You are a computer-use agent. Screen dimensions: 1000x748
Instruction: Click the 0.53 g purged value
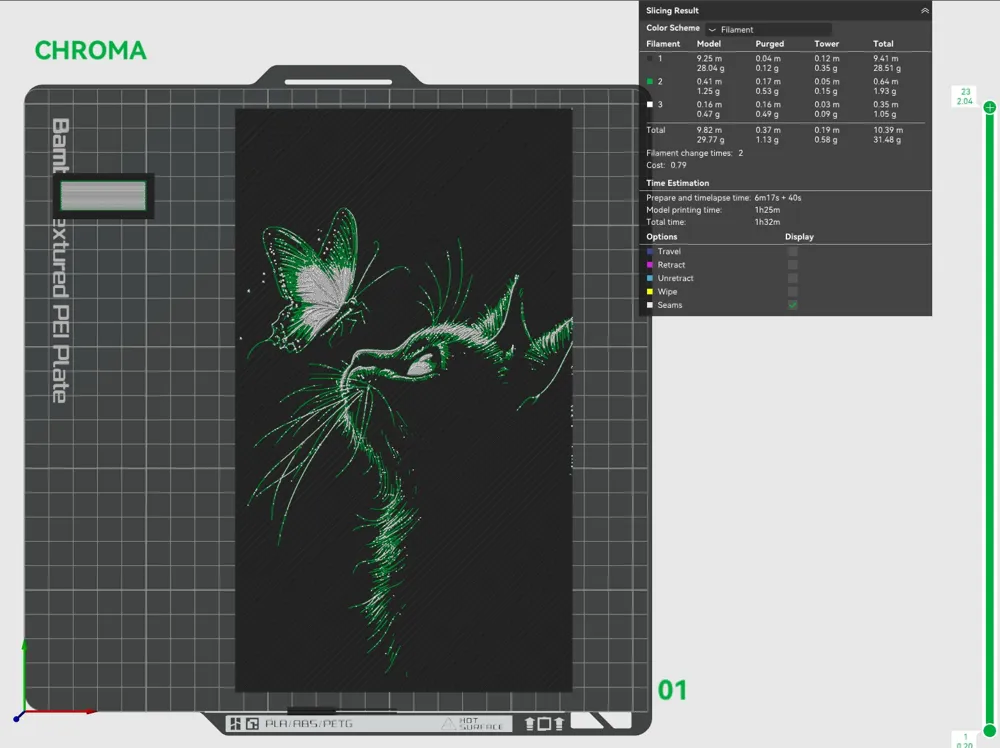pos(767,91)
